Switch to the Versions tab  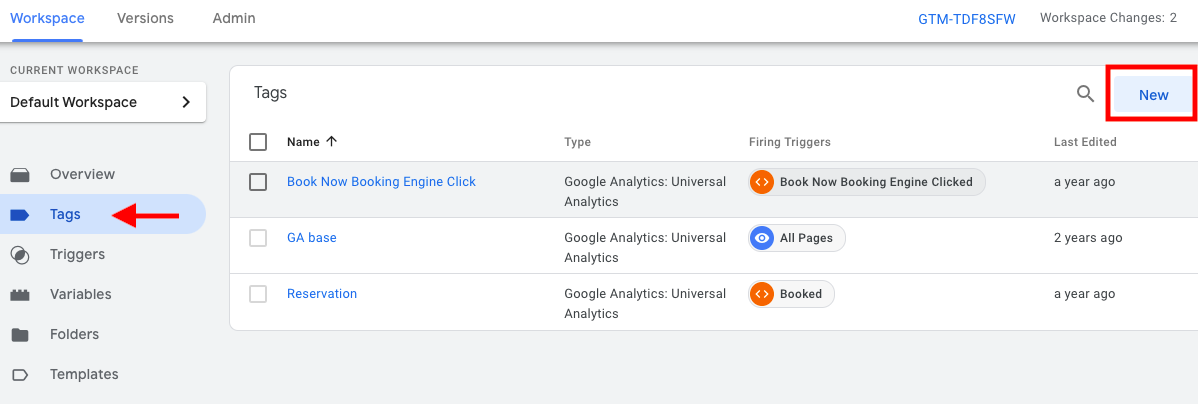(145, 18)
